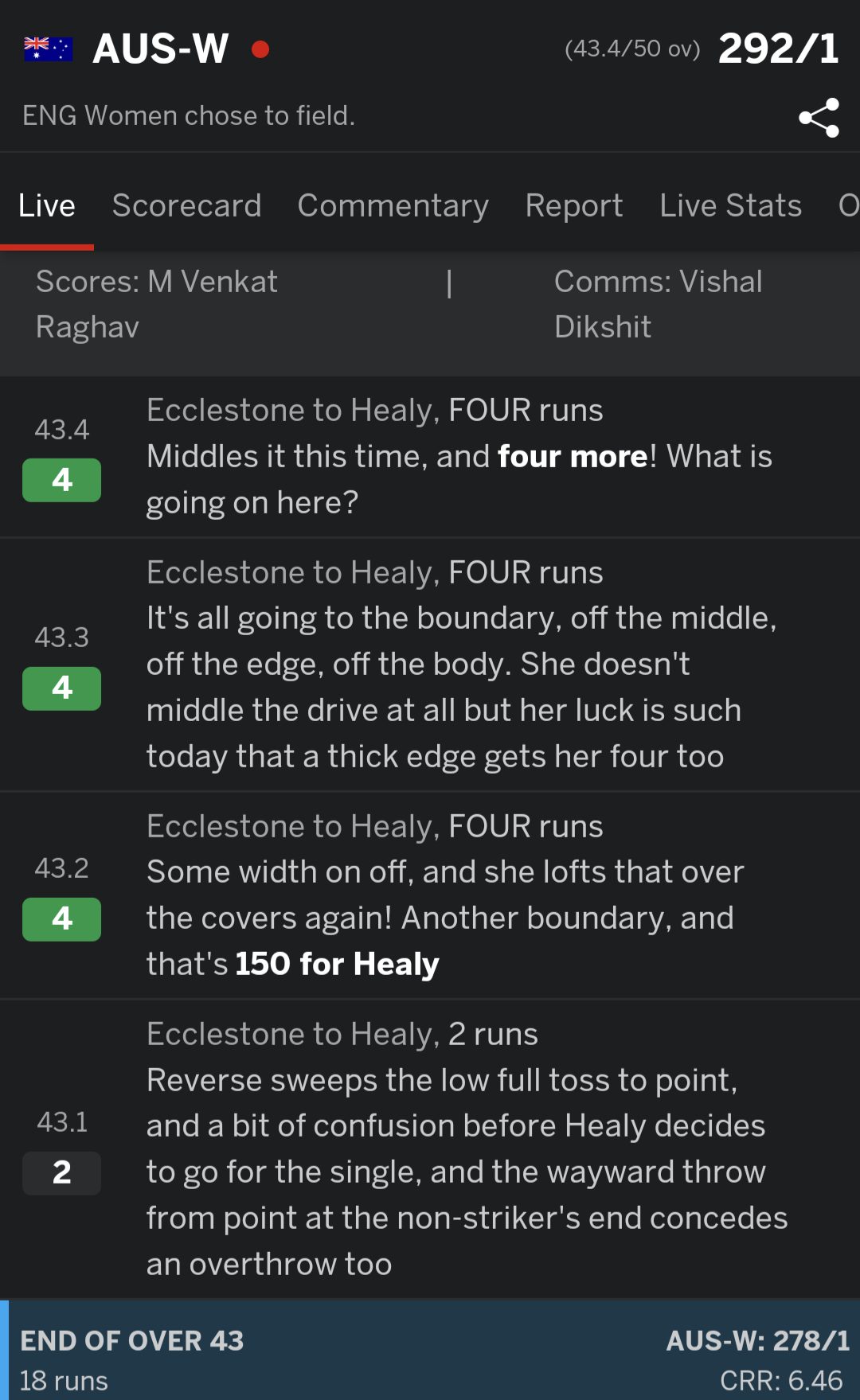Tap the green 4 badge for ball 43.3
This screenshot has width=860, height=1400.
tap(61, 688)
